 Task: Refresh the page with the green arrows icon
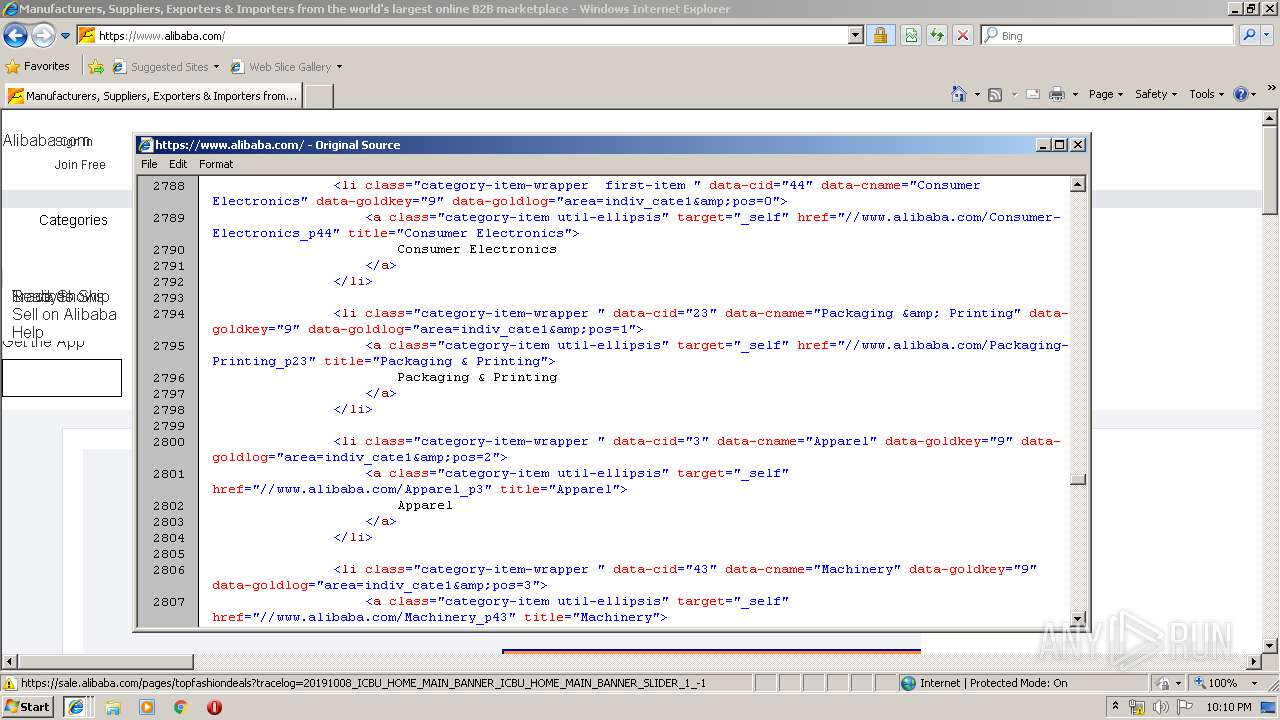coord(936,36)
